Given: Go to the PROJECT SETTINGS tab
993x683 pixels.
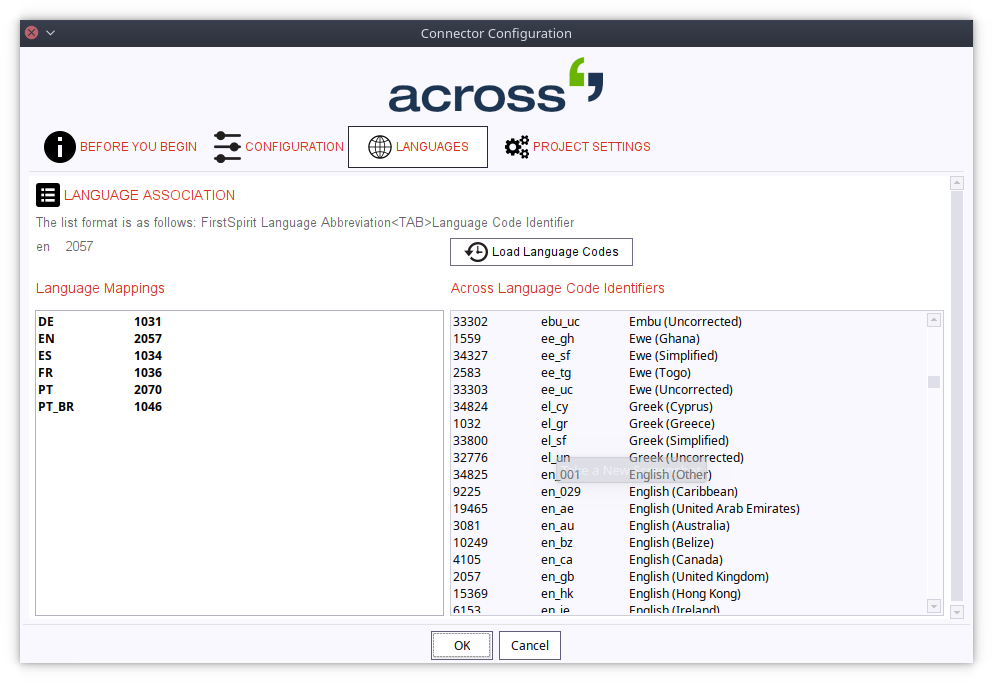Looking at the screenshot, I should [x=578, y=147].
